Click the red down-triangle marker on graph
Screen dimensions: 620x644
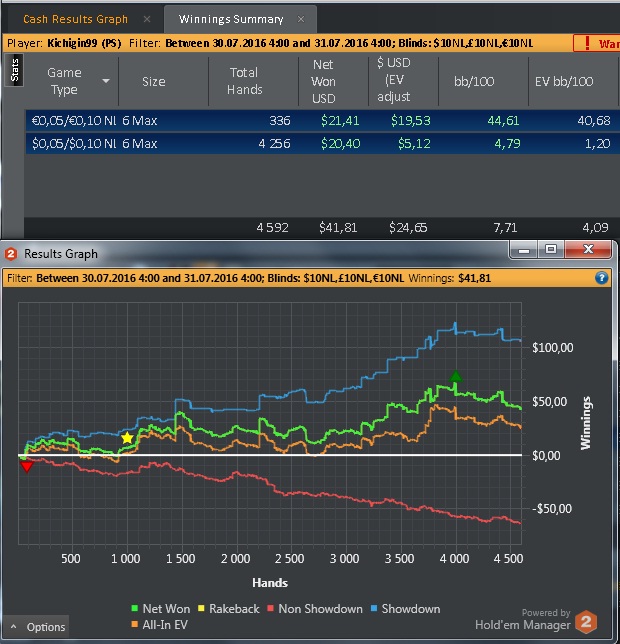pos(27,467)
